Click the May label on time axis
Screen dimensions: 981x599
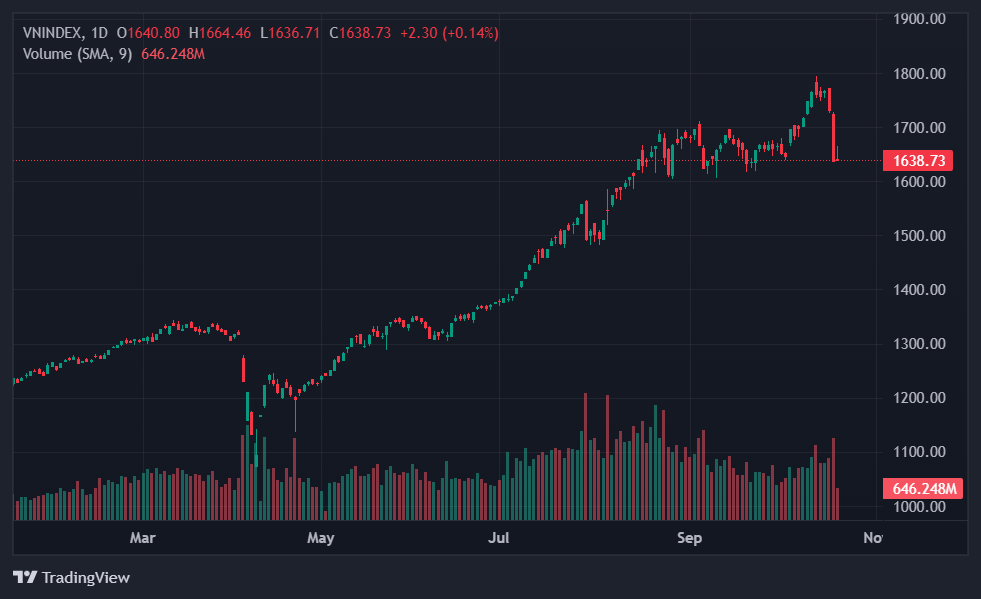(320, 538)
